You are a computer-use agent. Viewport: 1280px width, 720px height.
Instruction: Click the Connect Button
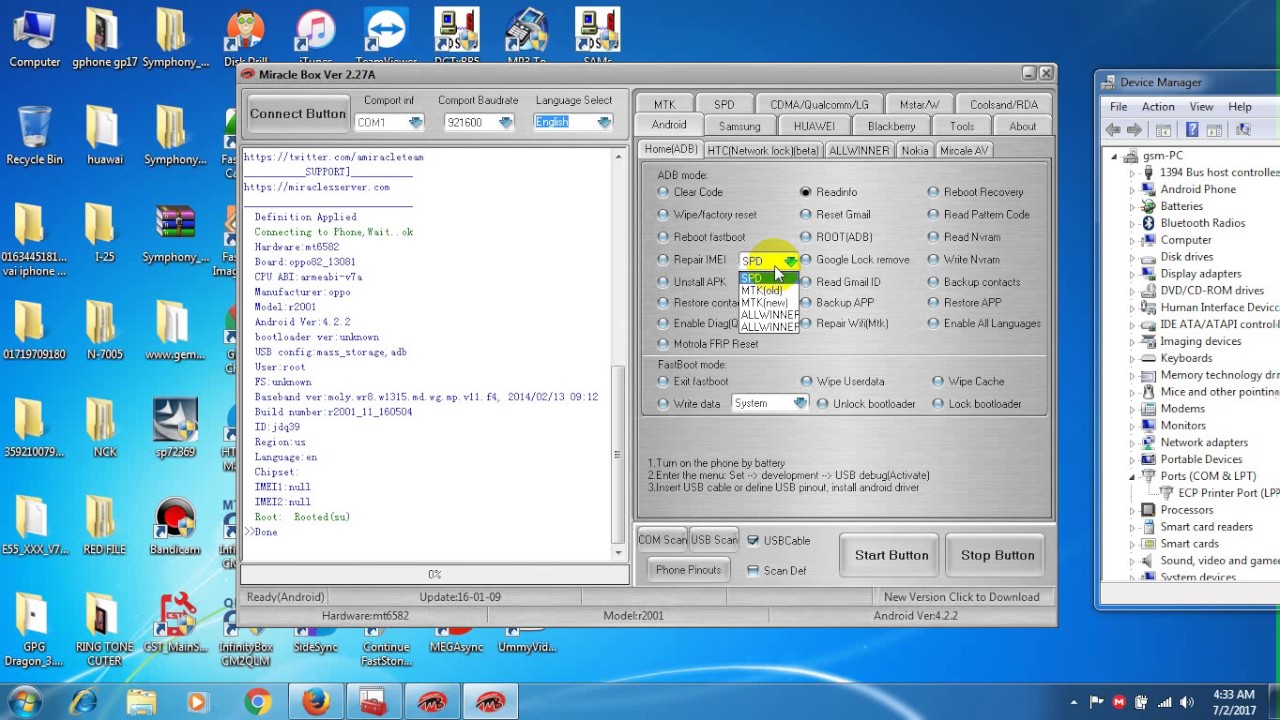(x=297, y=114)
